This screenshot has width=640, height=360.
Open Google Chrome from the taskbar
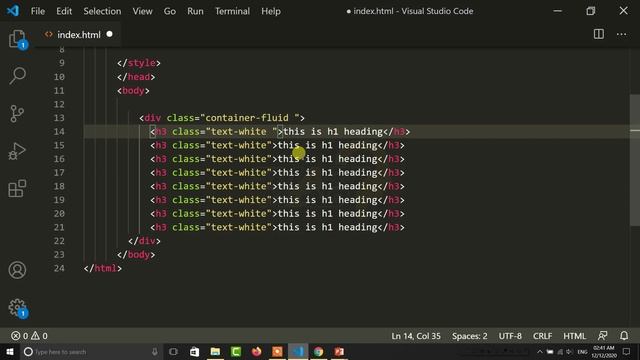pos(318,351)
